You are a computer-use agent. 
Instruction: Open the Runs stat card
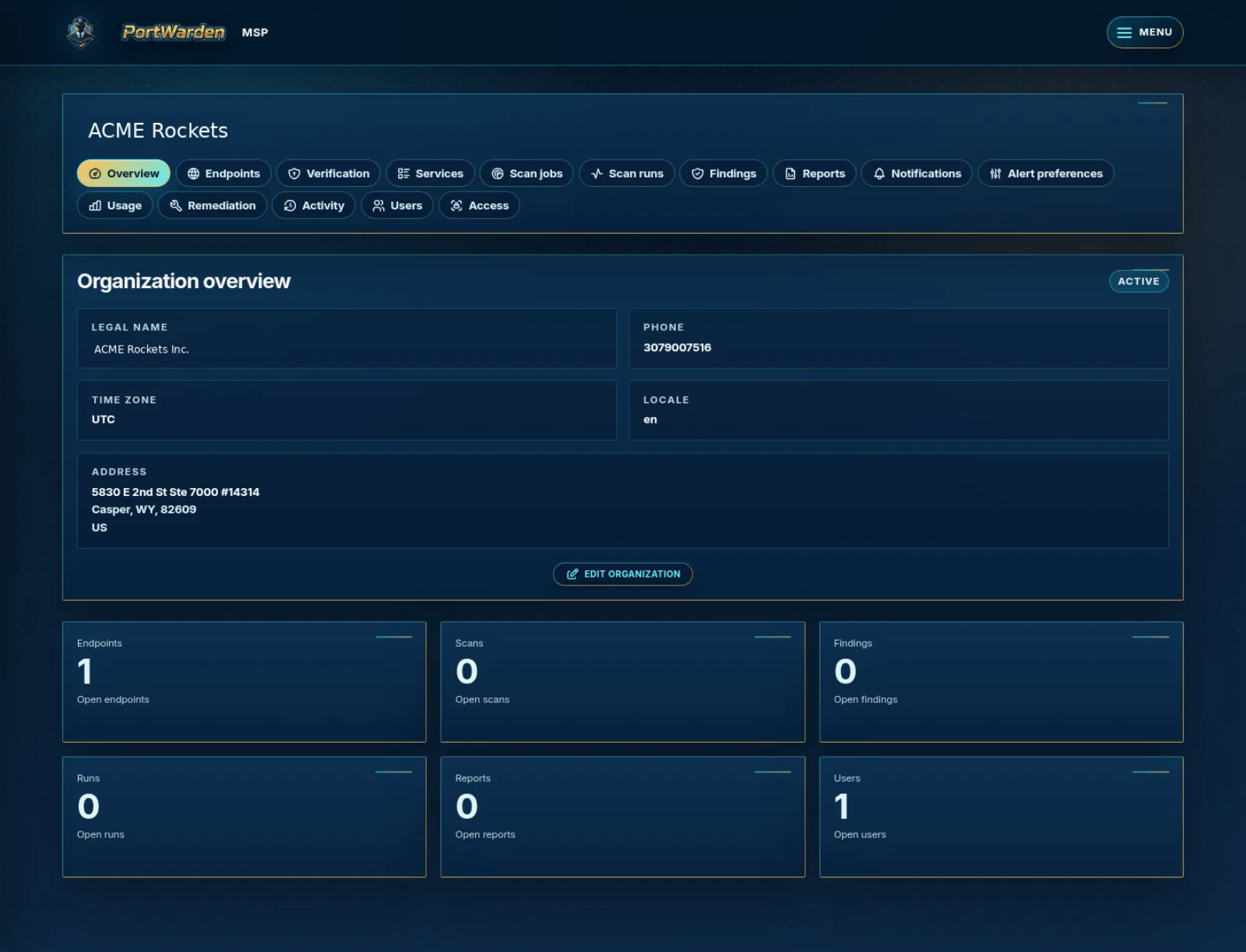click(x=245, y=817)
